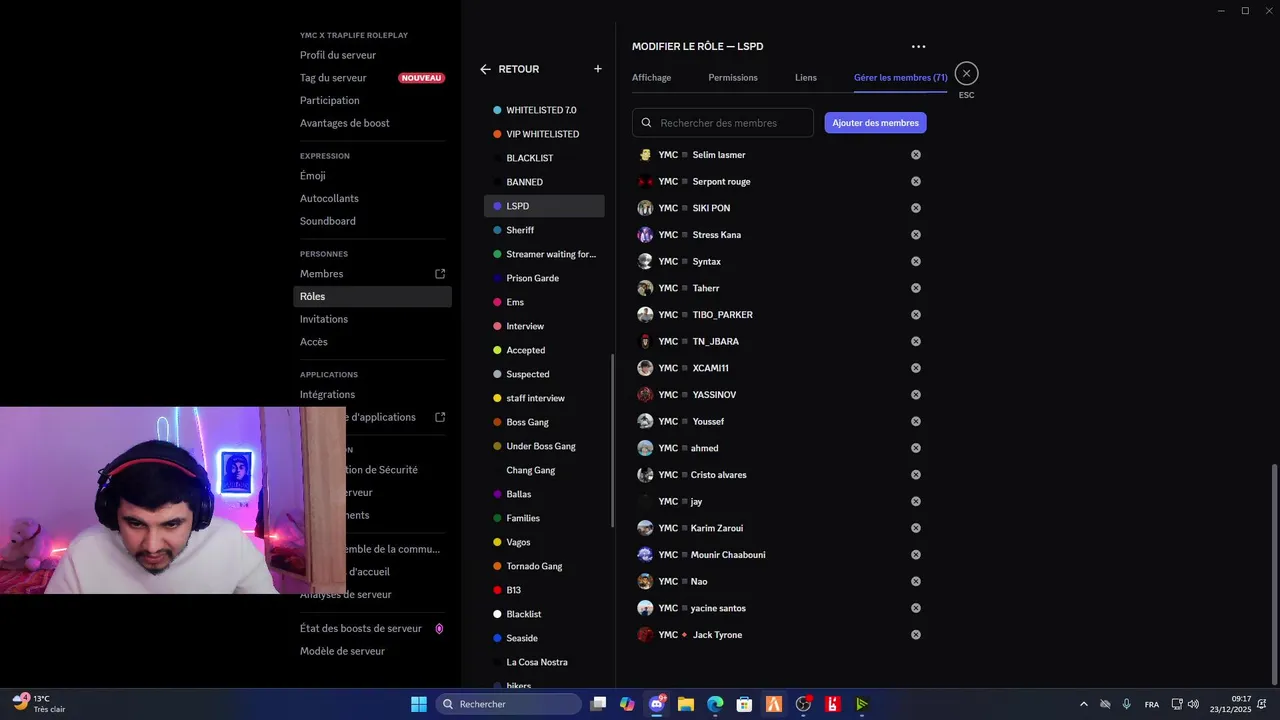Screen dimensions: 1280x720
Task: Add a new role with the plus icon
Action: [x=598, y=69]
